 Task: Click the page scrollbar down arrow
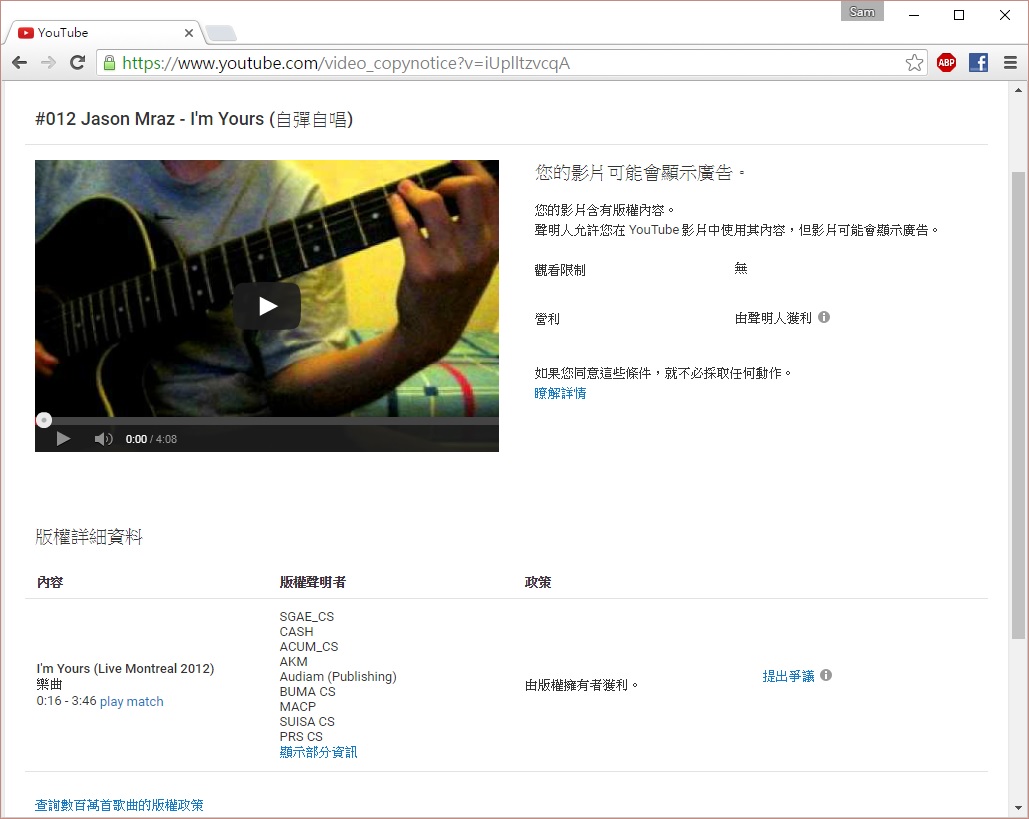click(x=1018, y=808)
